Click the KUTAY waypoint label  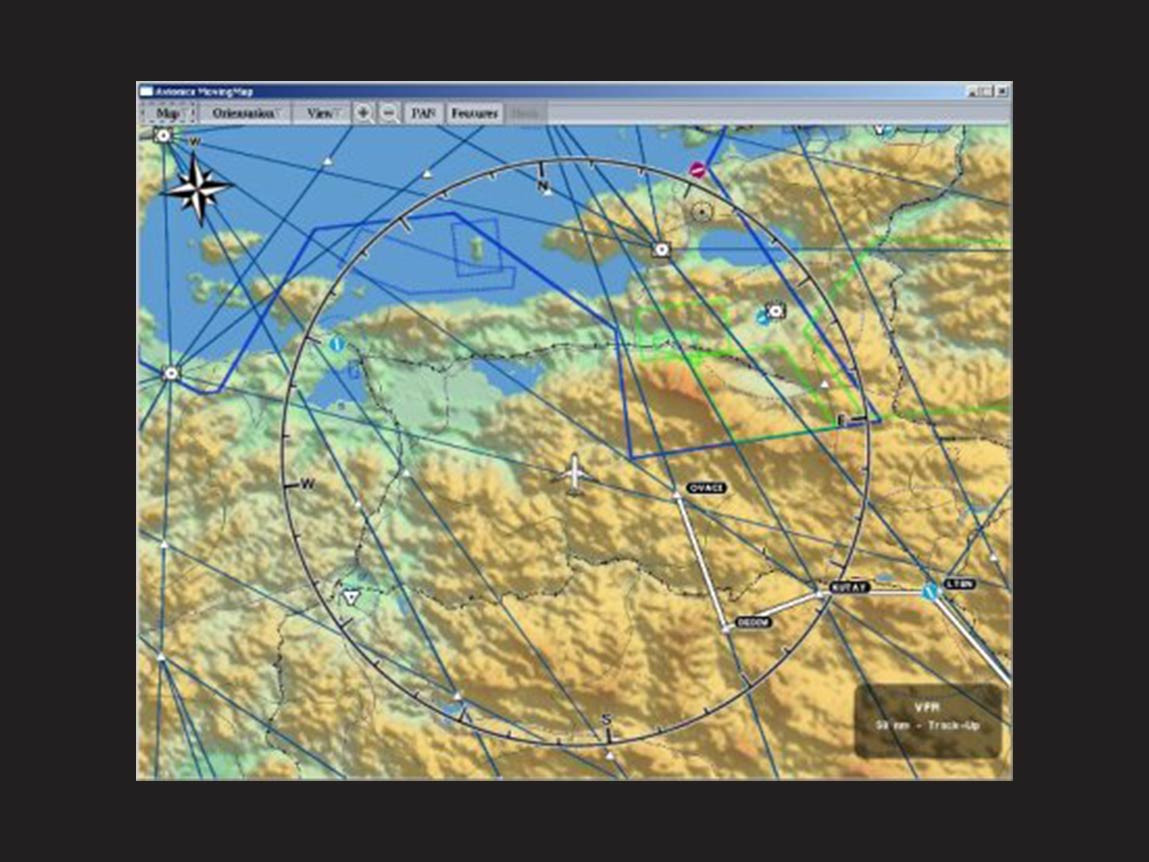click(849, 587)
